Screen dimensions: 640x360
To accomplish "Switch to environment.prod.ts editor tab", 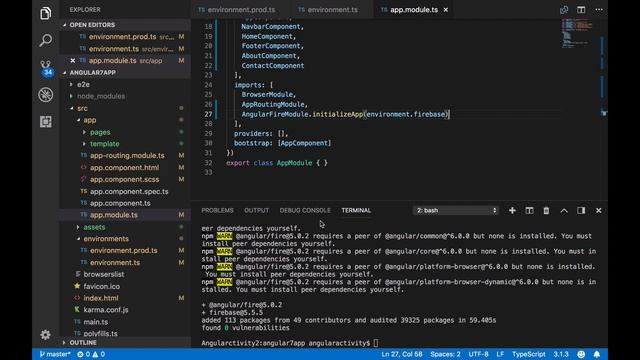I will [x=241, y=10].
